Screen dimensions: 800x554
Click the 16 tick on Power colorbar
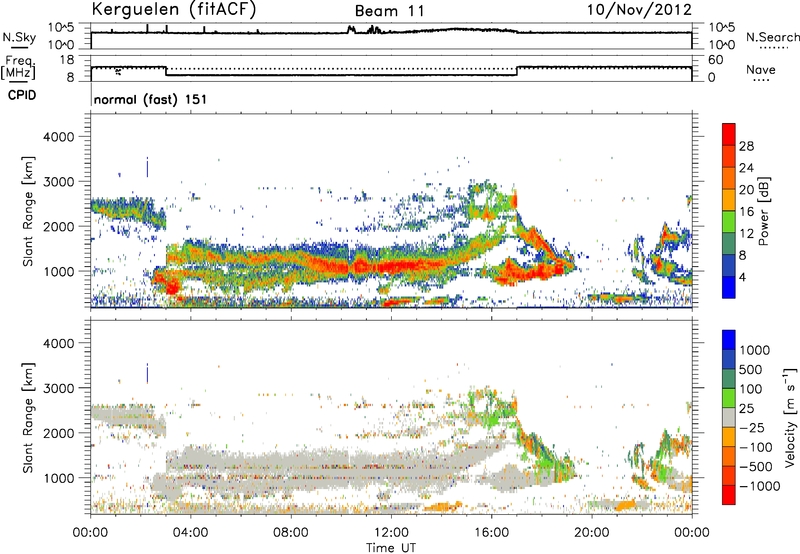(746, 212)
